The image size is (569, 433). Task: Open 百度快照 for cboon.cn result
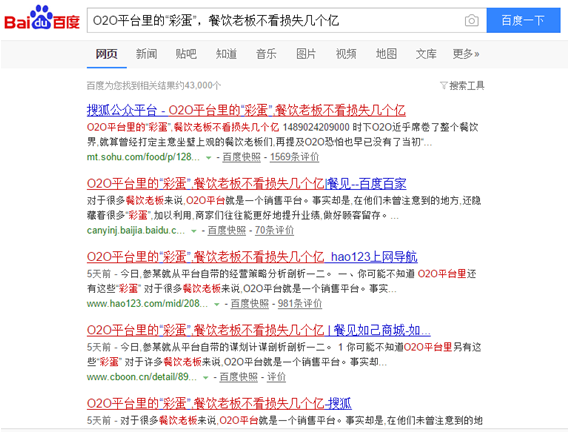pos(239,377)
